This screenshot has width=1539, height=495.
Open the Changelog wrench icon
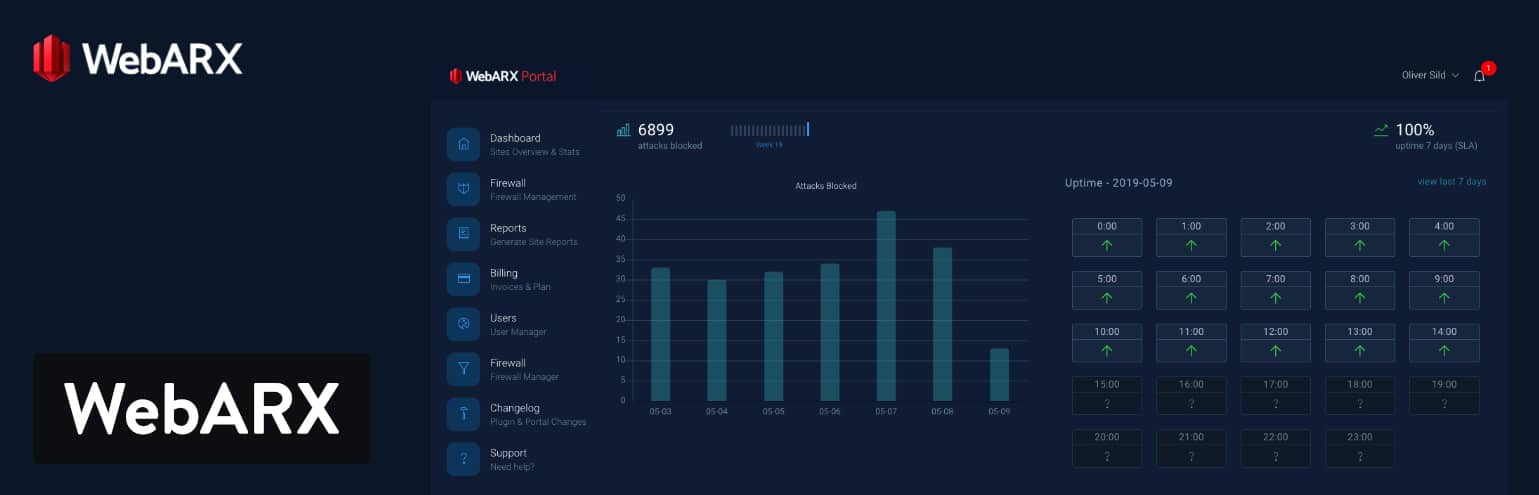(x=463, y=414)
